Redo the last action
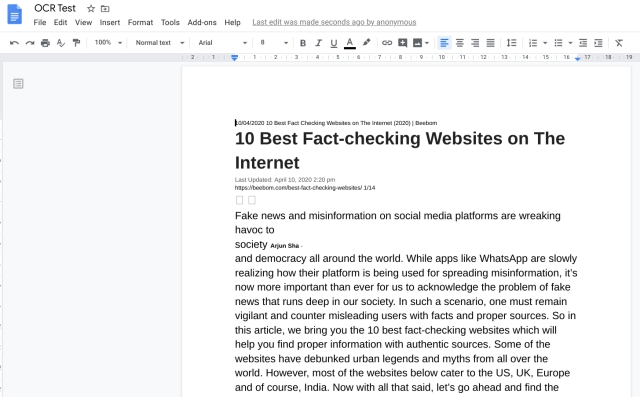Screen dimensions: 640x397 [x=30, y=42]
